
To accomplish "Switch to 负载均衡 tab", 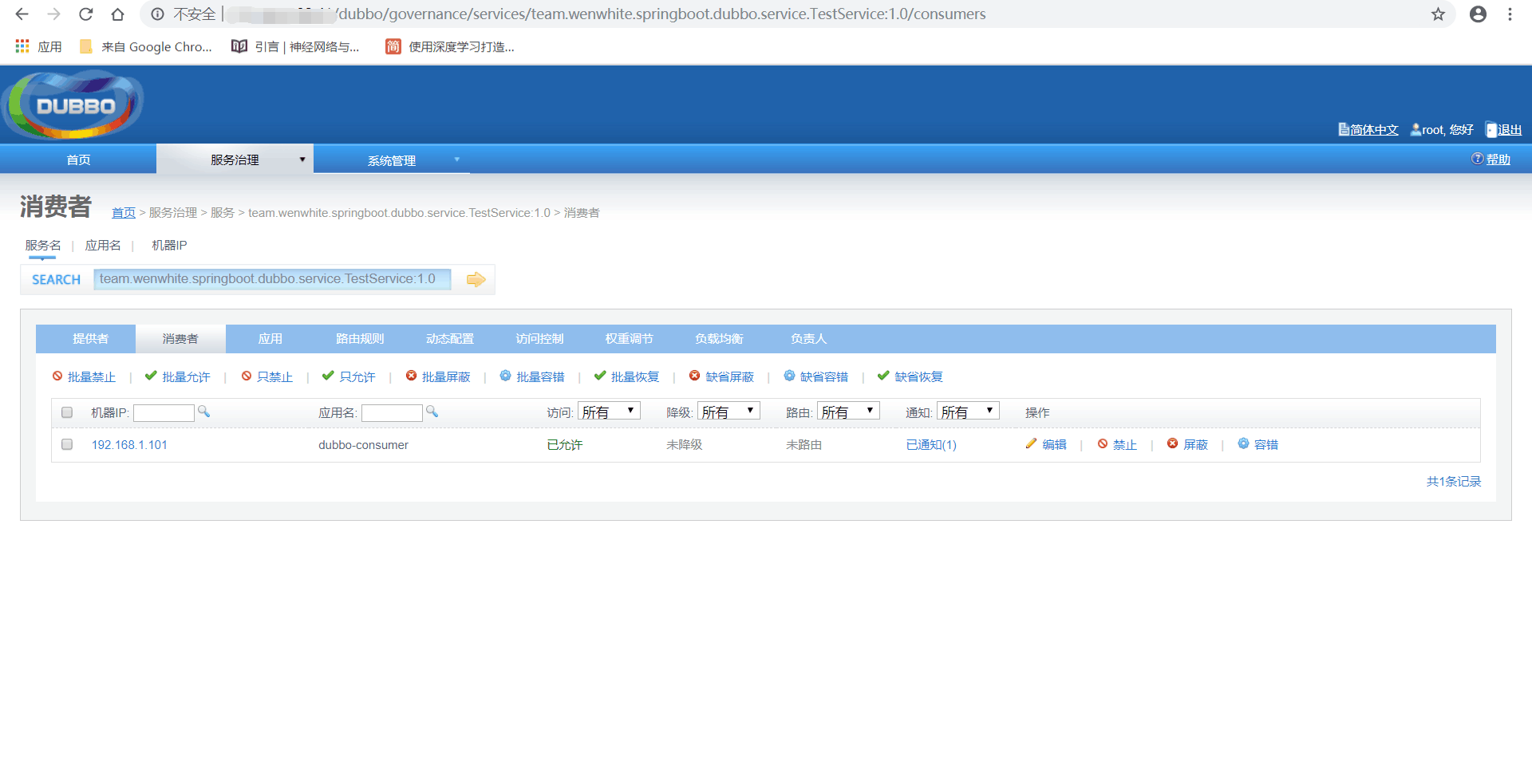I will pyautogui.click(x=719, y=339).
